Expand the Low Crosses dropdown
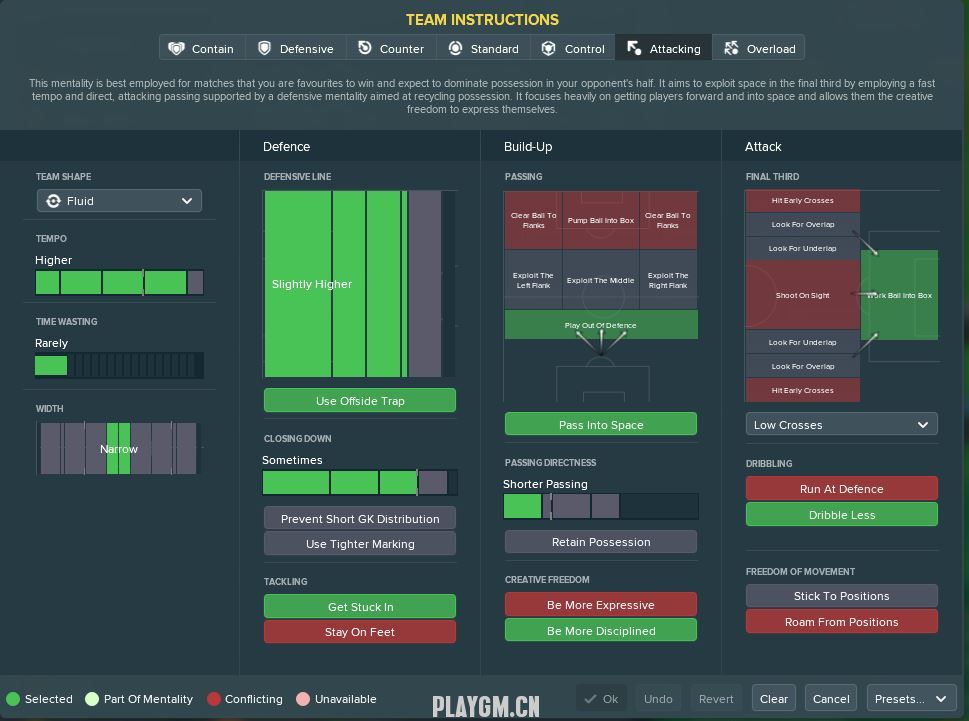 841,425
